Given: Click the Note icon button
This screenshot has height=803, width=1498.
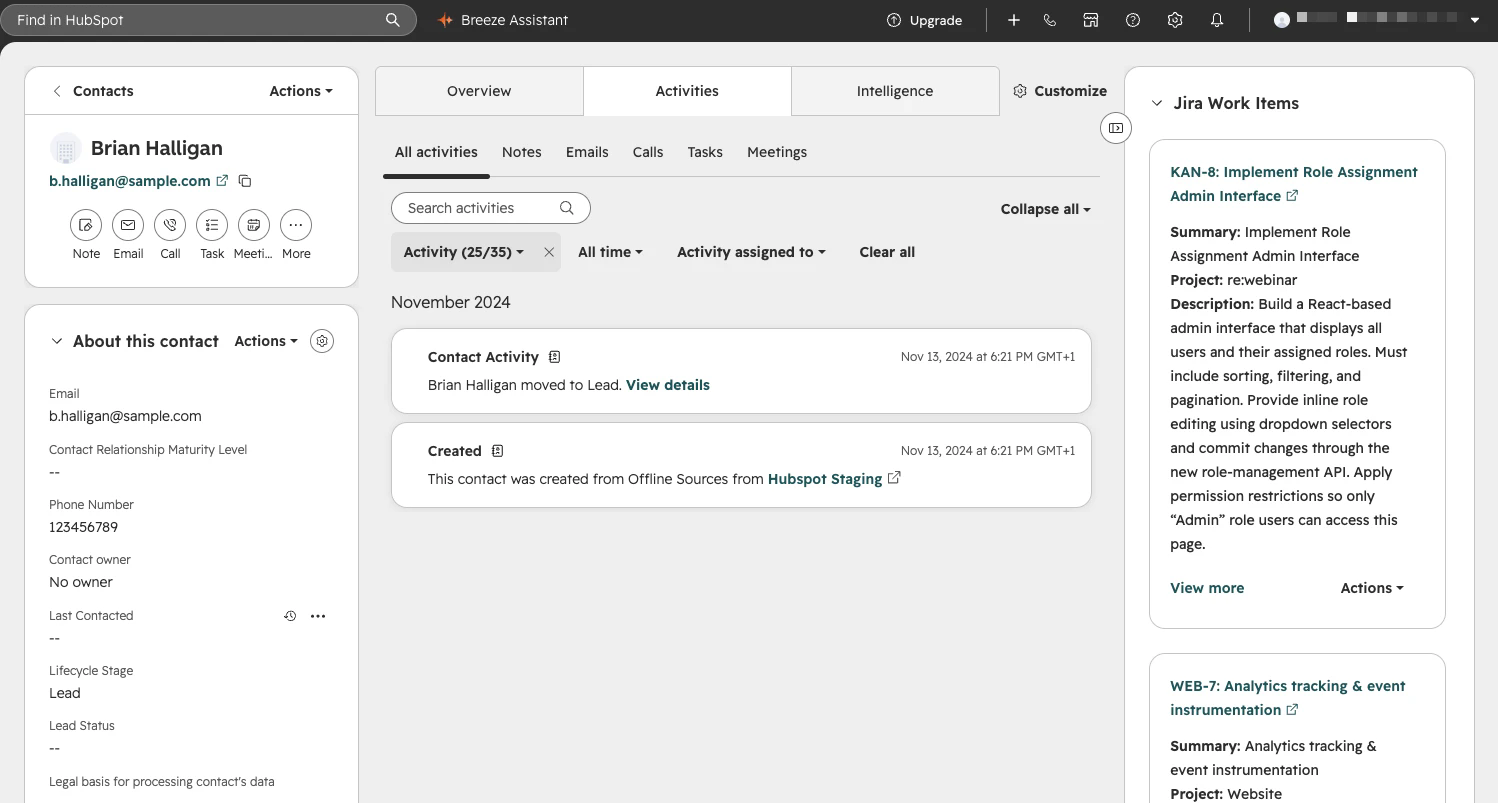Looking at the screenshot, I should 86,225.
